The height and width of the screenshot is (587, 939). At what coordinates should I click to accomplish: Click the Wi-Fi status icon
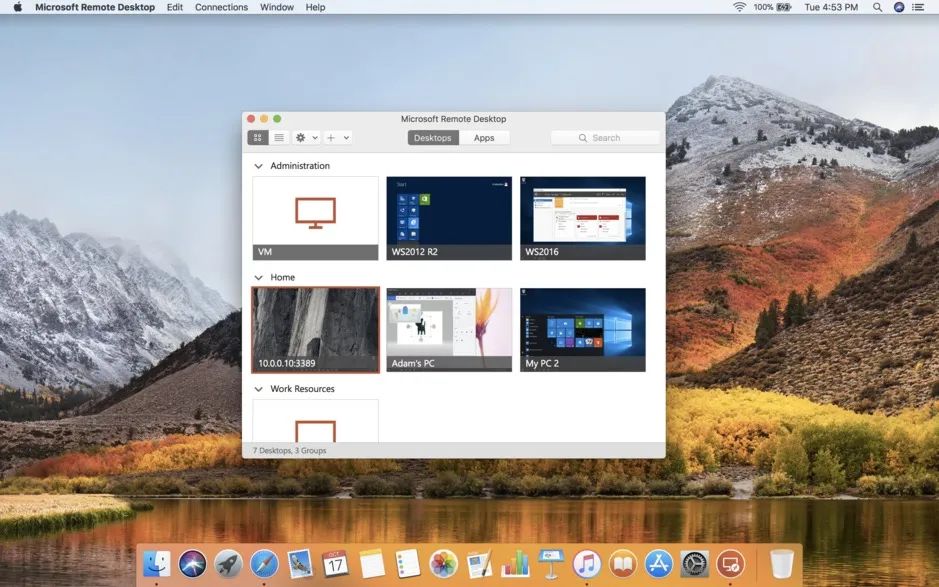[740, 7]
